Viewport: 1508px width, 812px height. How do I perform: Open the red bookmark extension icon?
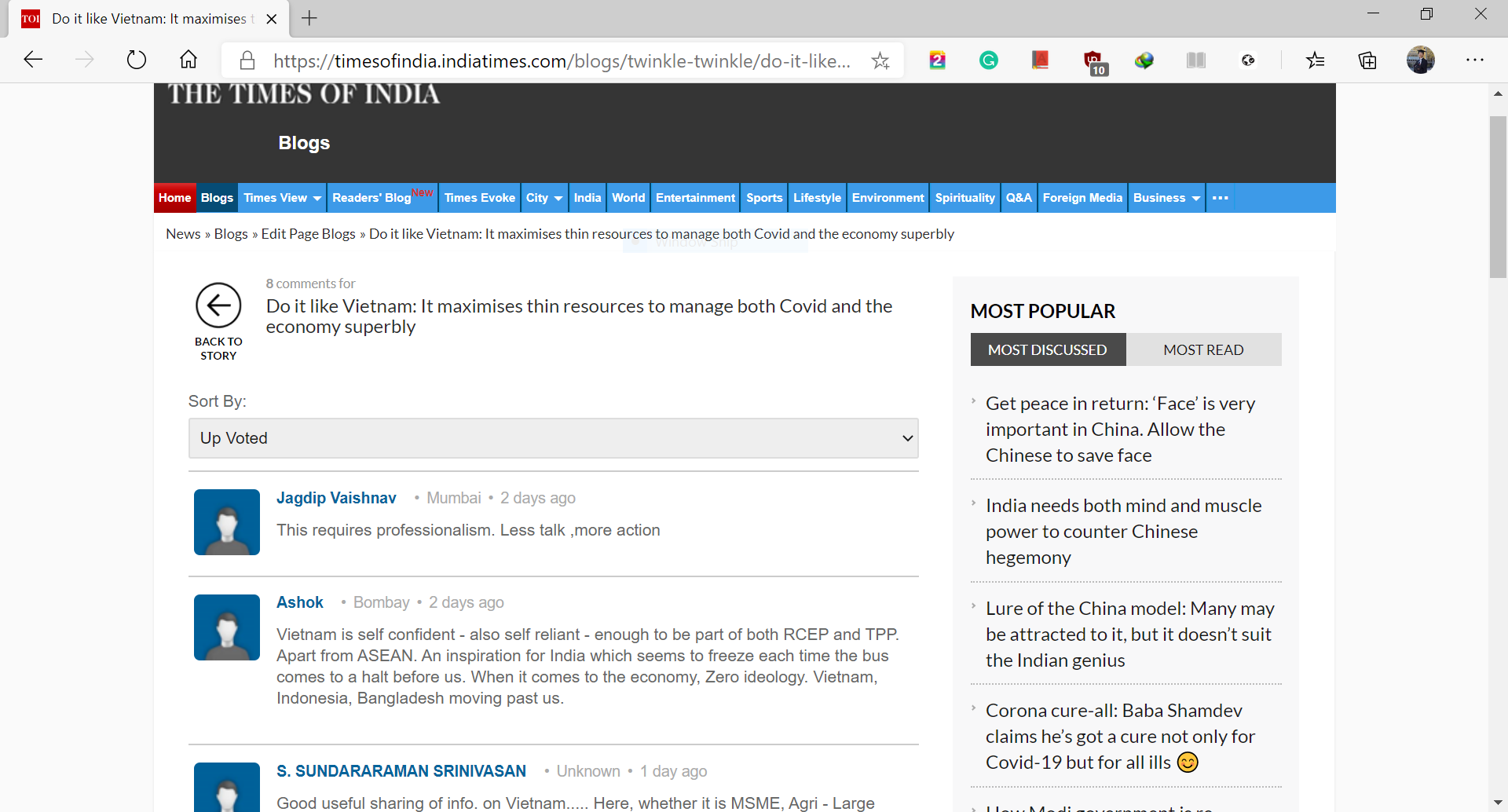pos(1041,60)
